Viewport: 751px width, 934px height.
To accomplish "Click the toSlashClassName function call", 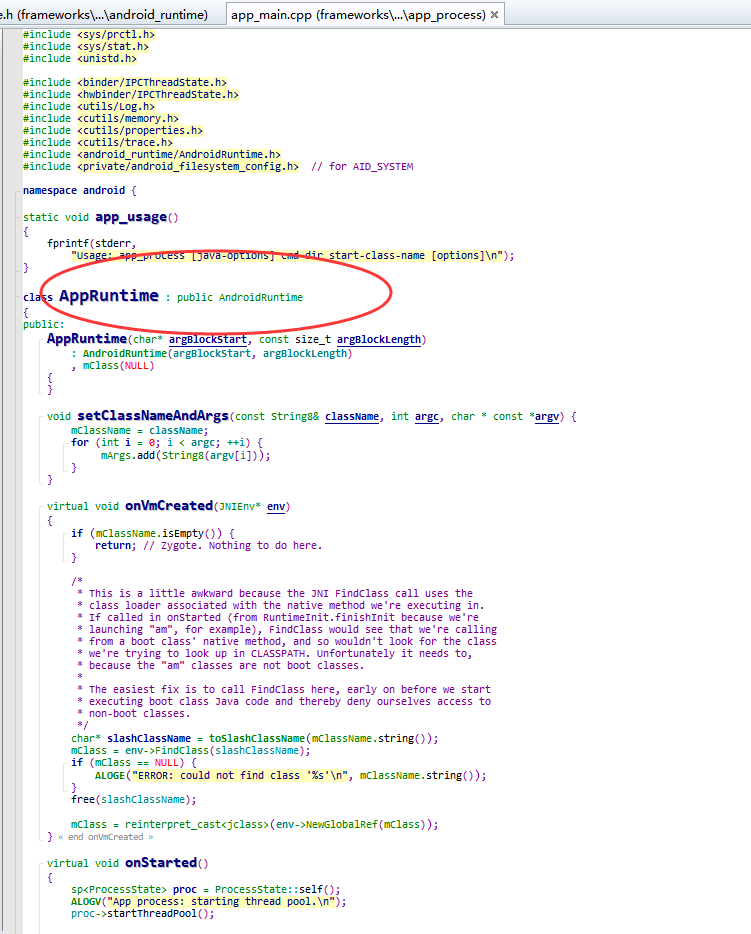I will [257, 739].
